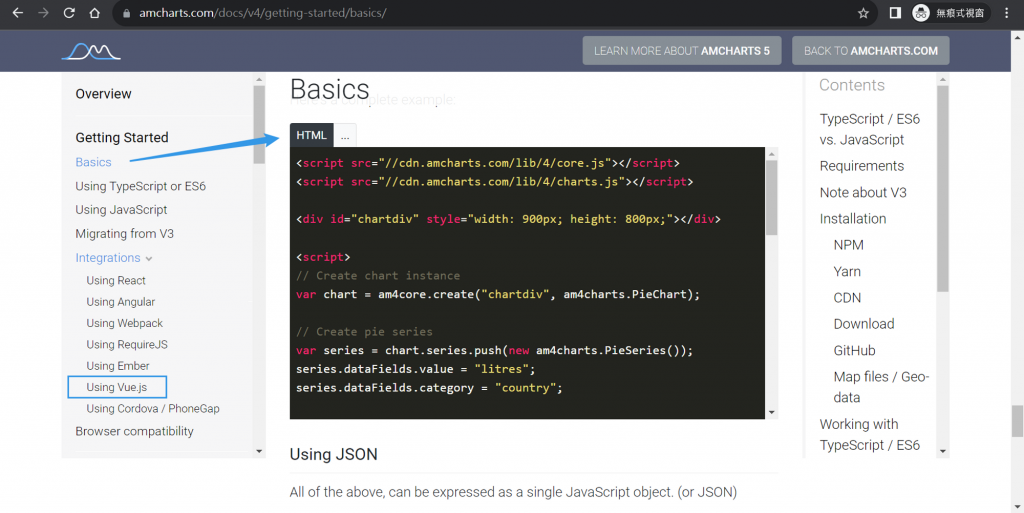This screenshot has height=513, width=1024.
Task: Open the browser side panel icon
Action: click(x=895, y=13)
